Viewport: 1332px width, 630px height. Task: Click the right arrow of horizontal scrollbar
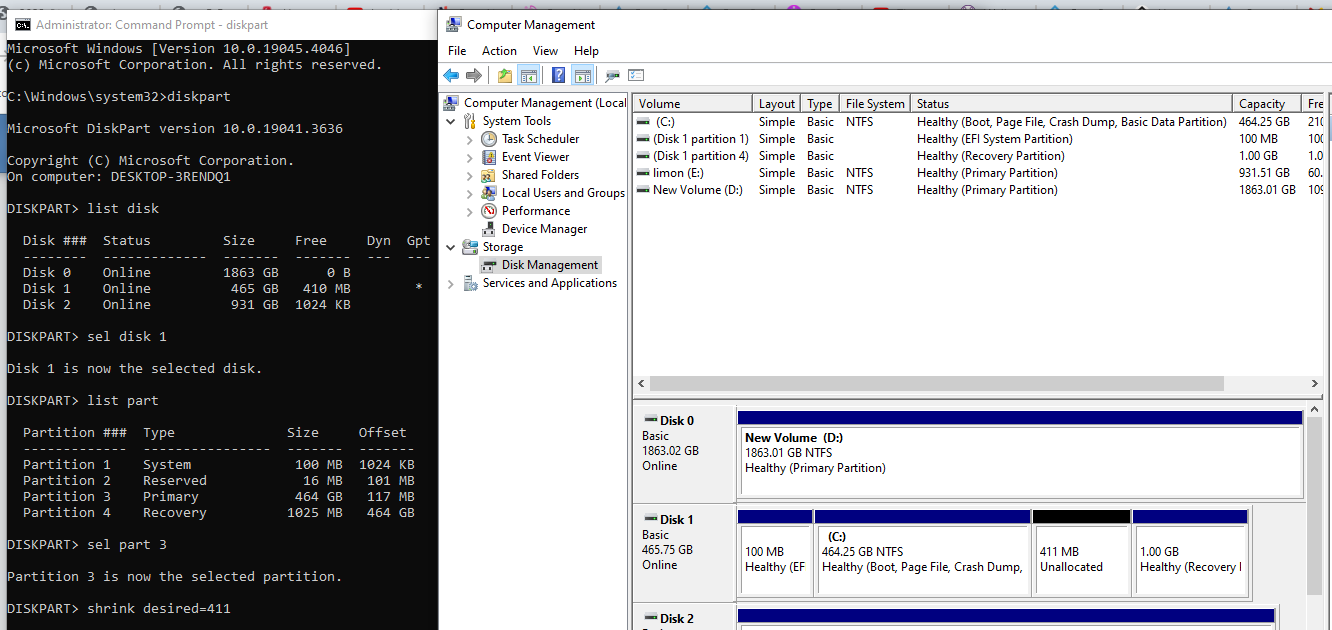click(x=1315, y=384)
